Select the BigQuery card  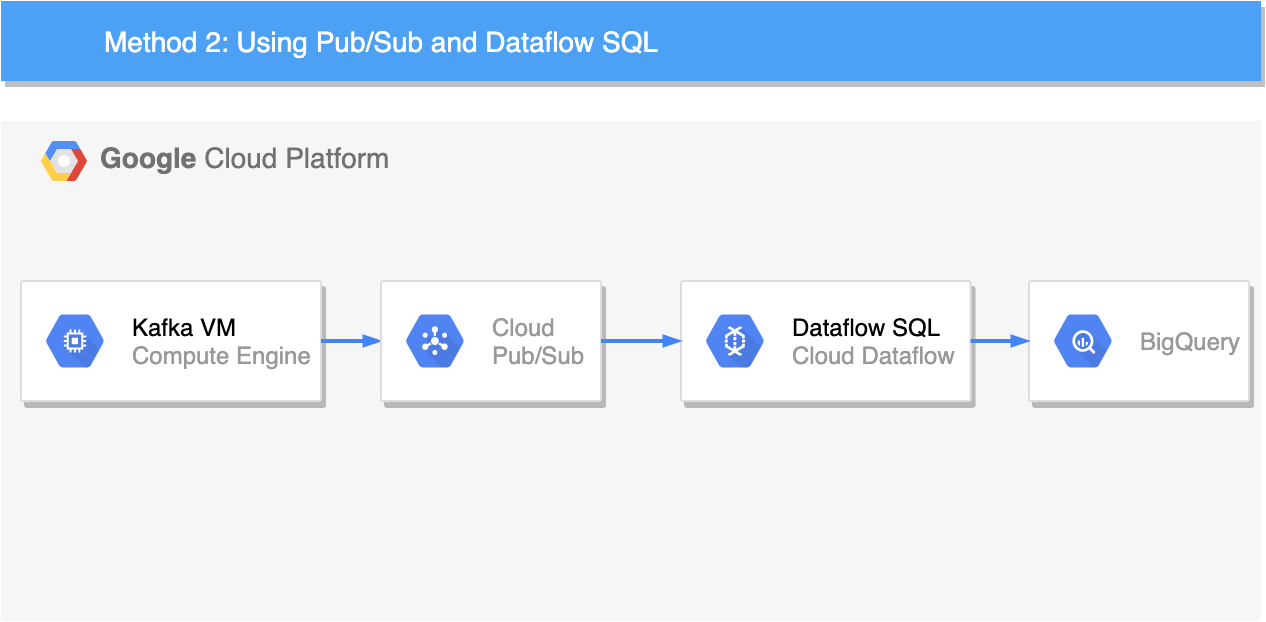point(1139,341)
